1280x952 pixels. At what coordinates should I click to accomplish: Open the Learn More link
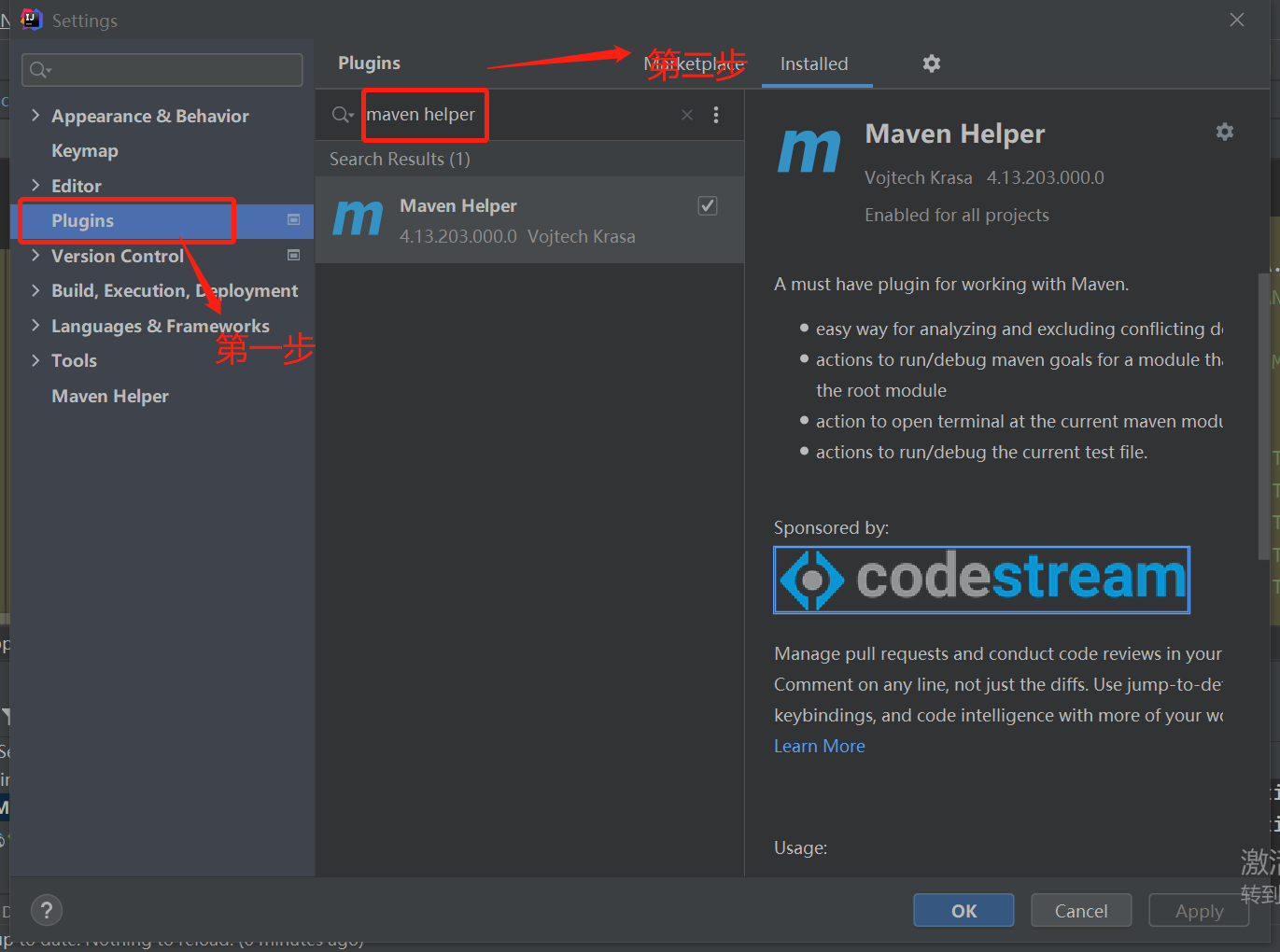[x=820, y=746]
